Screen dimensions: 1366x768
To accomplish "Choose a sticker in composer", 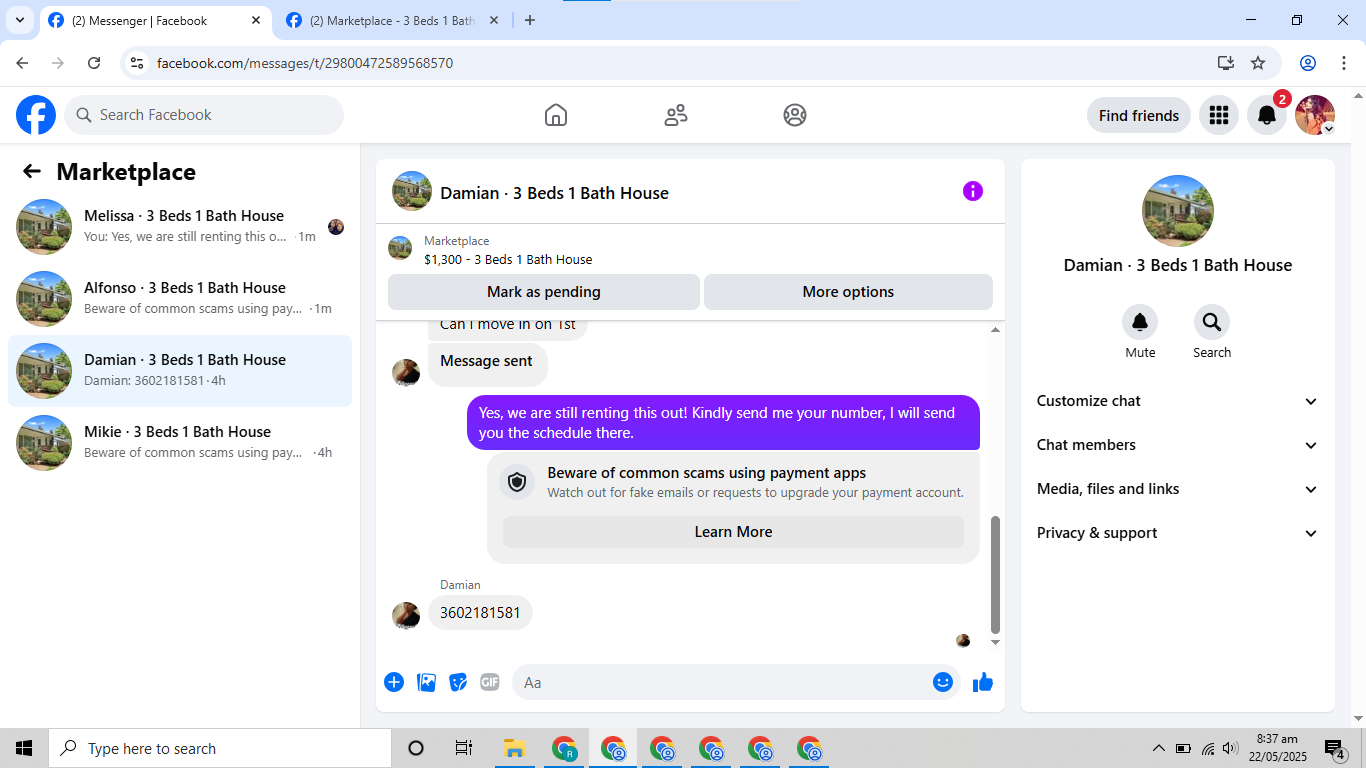I will (x=458, y=682).
